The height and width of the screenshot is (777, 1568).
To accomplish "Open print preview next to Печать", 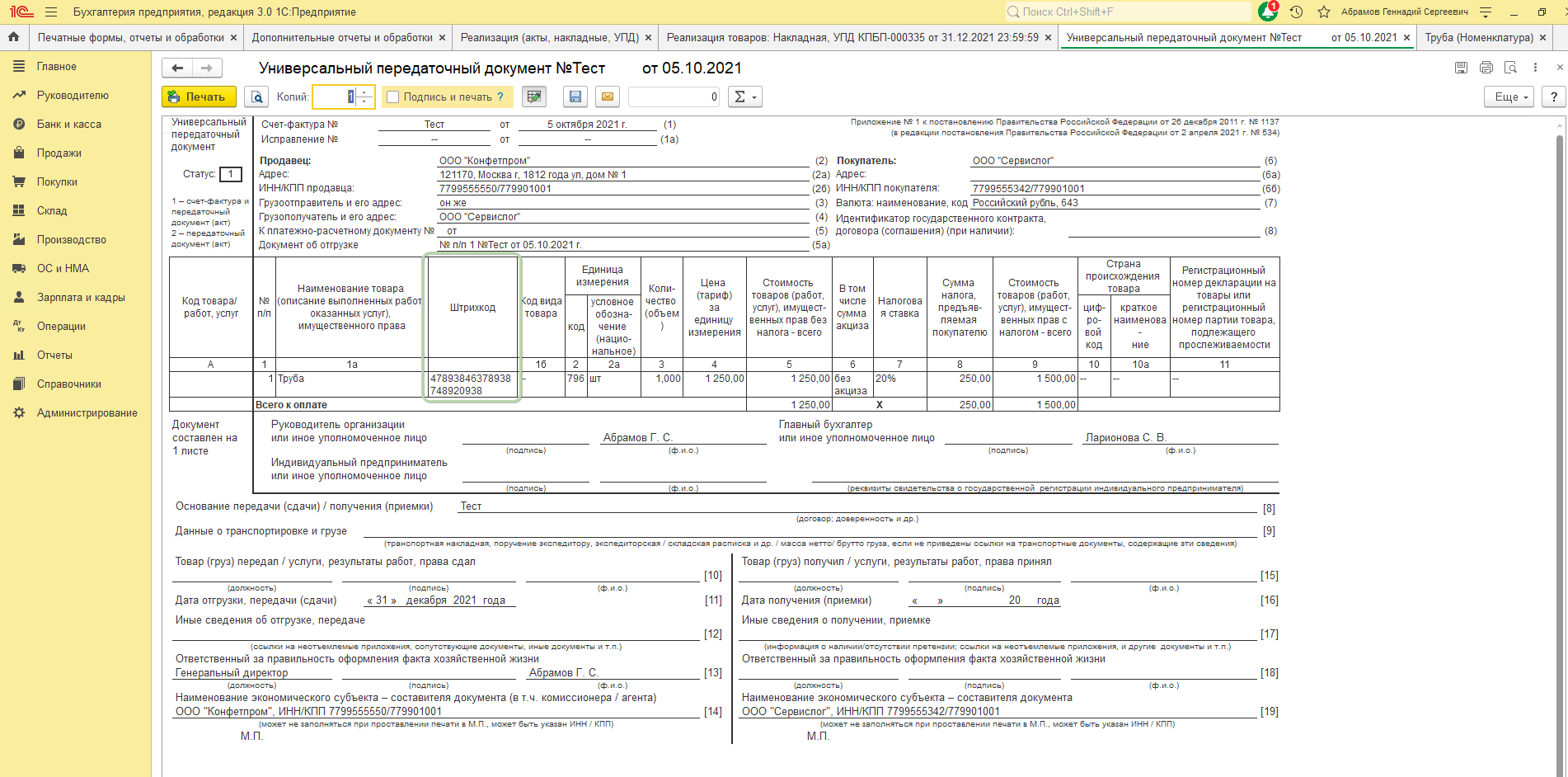I will [257, 97].
